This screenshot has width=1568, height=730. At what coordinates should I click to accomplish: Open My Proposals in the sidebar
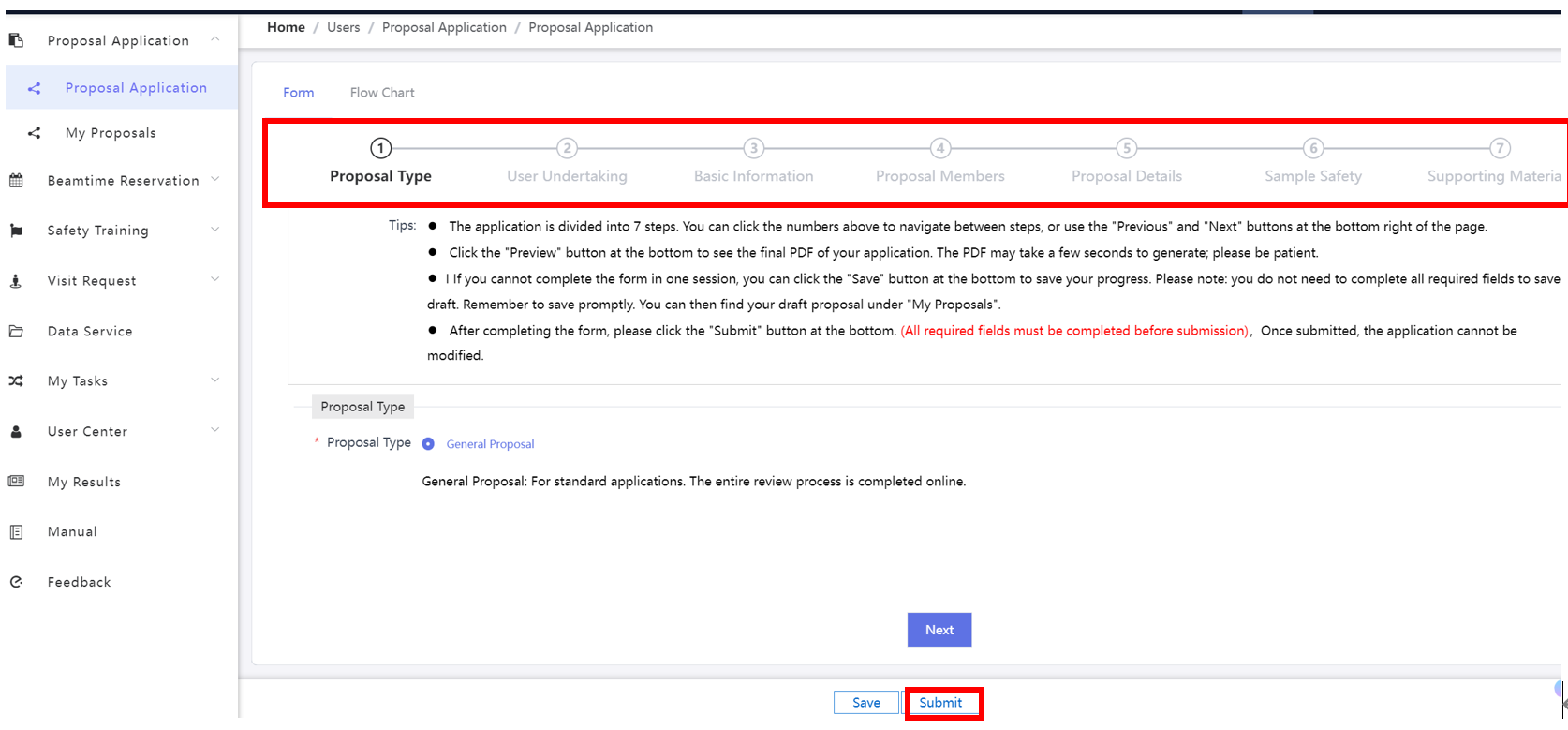point(111,133)
